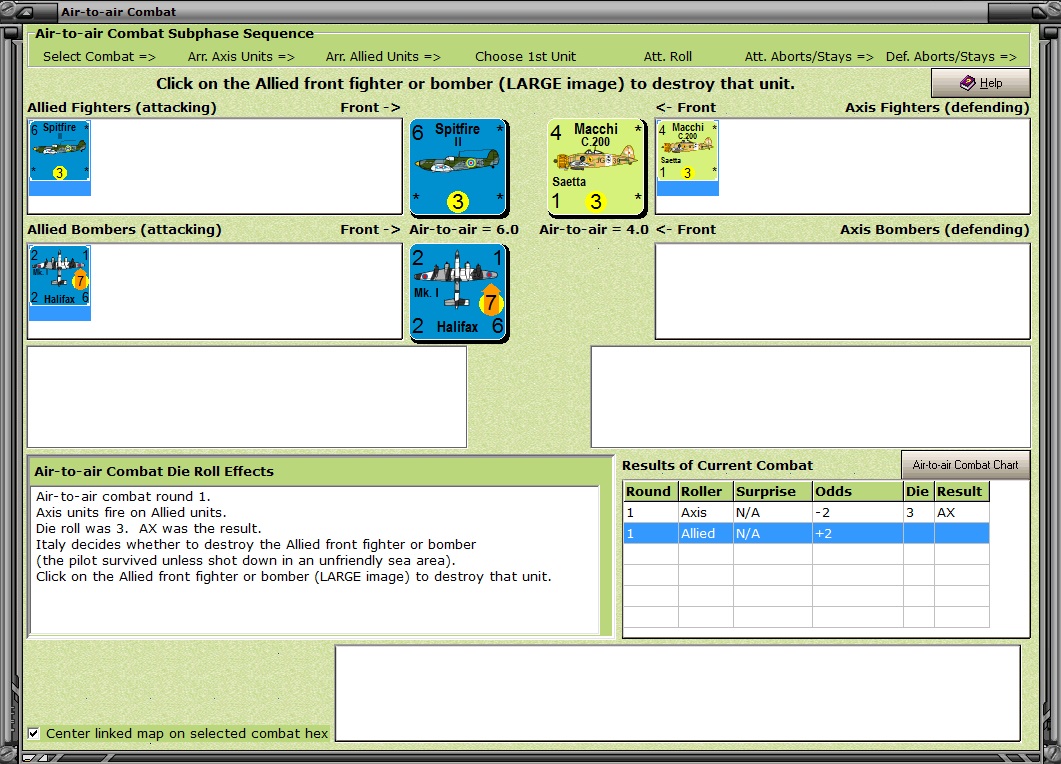1061x764 pixels.
Task: Click the 'Air-to-air = 6.0' label
Action: click(x=464, y=229)
